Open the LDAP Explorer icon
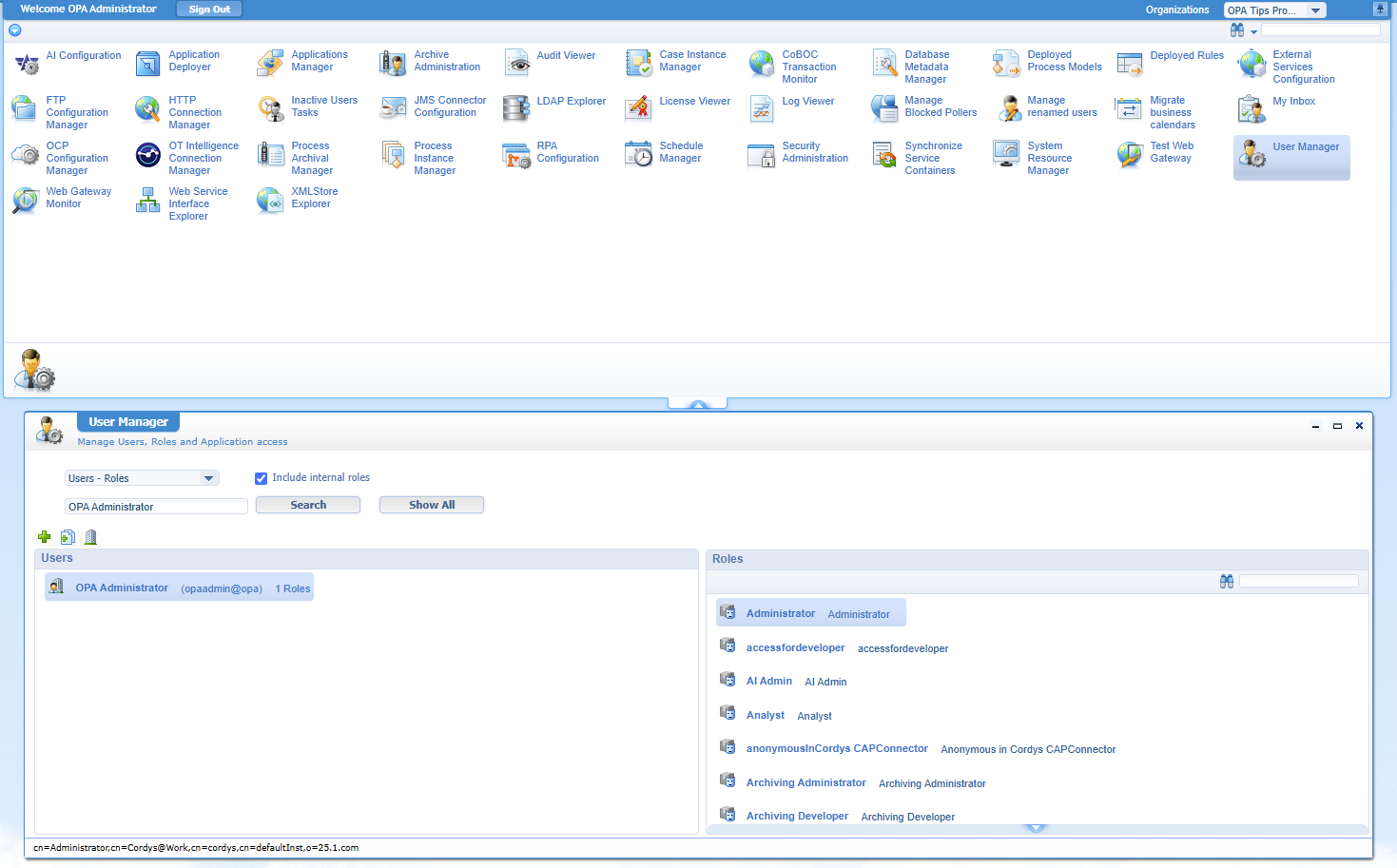 pyautogui.click(x=516, y=108)
